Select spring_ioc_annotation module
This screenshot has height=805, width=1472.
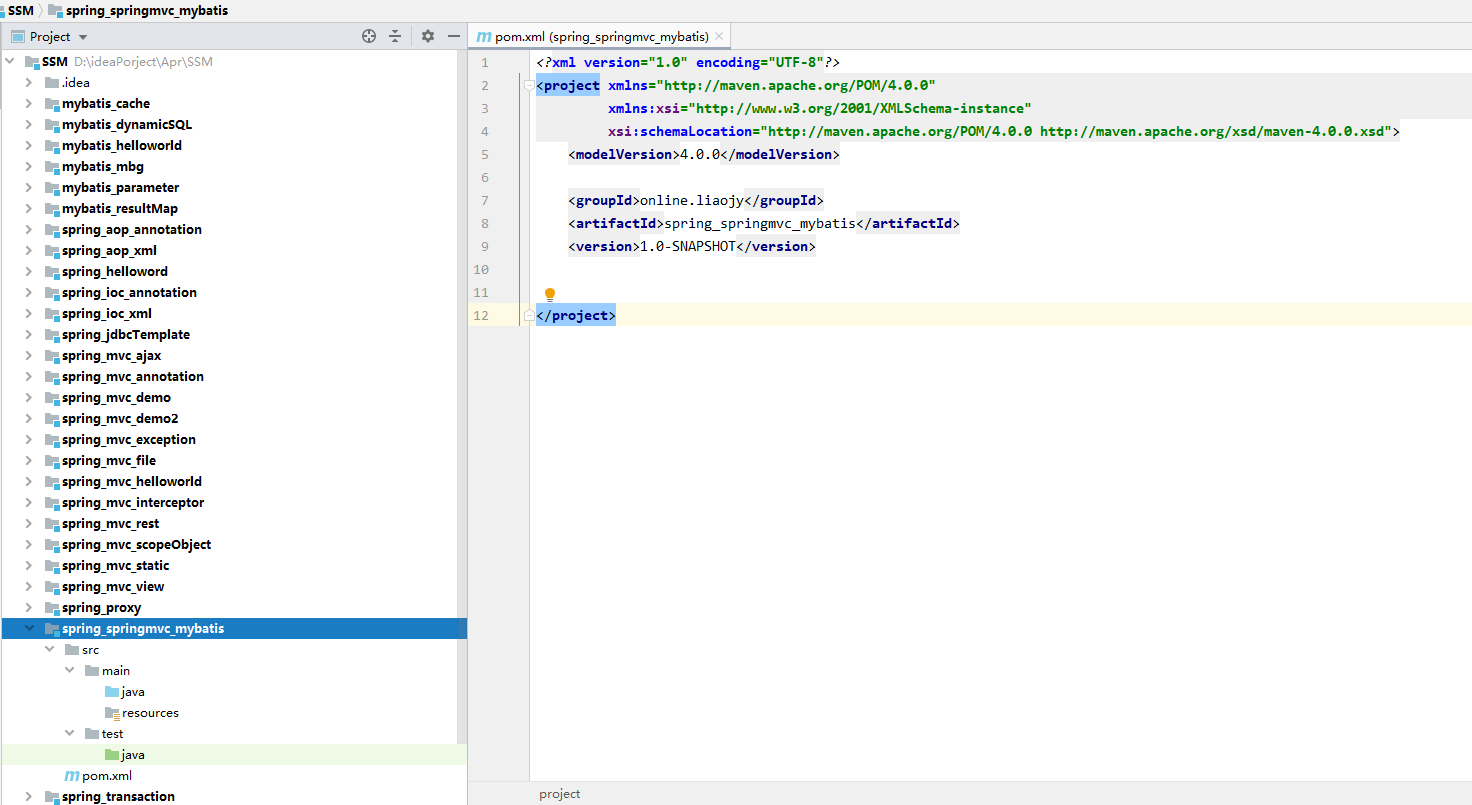(129, 293)
